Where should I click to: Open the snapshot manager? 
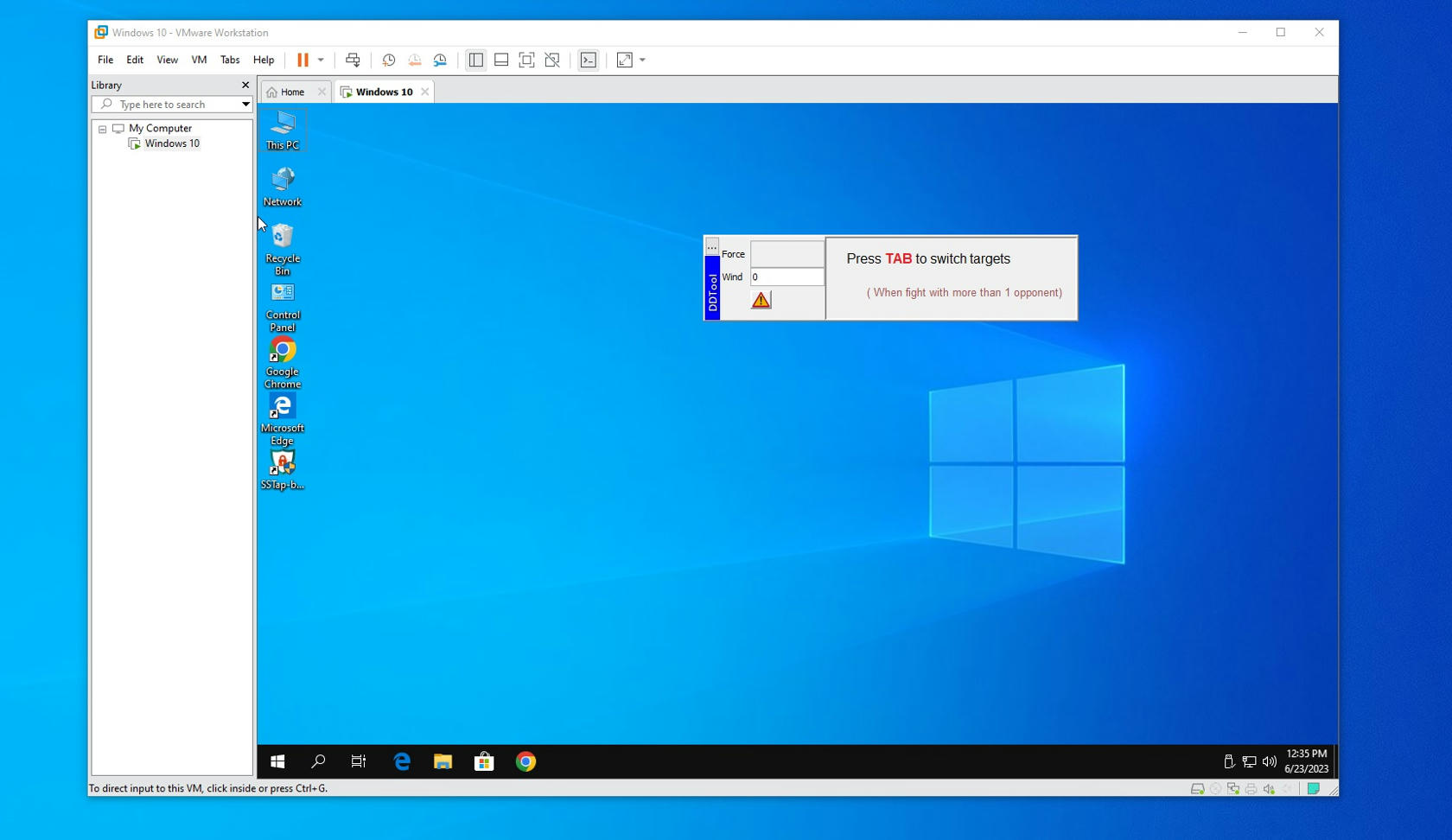tap(440, 60)
